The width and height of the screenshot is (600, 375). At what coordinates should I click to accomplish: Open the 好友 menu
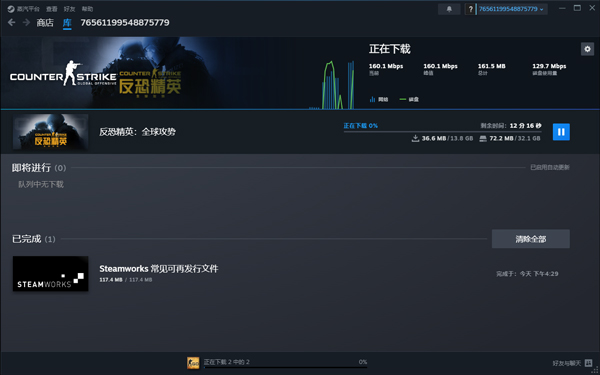click(x=70, y=9)
